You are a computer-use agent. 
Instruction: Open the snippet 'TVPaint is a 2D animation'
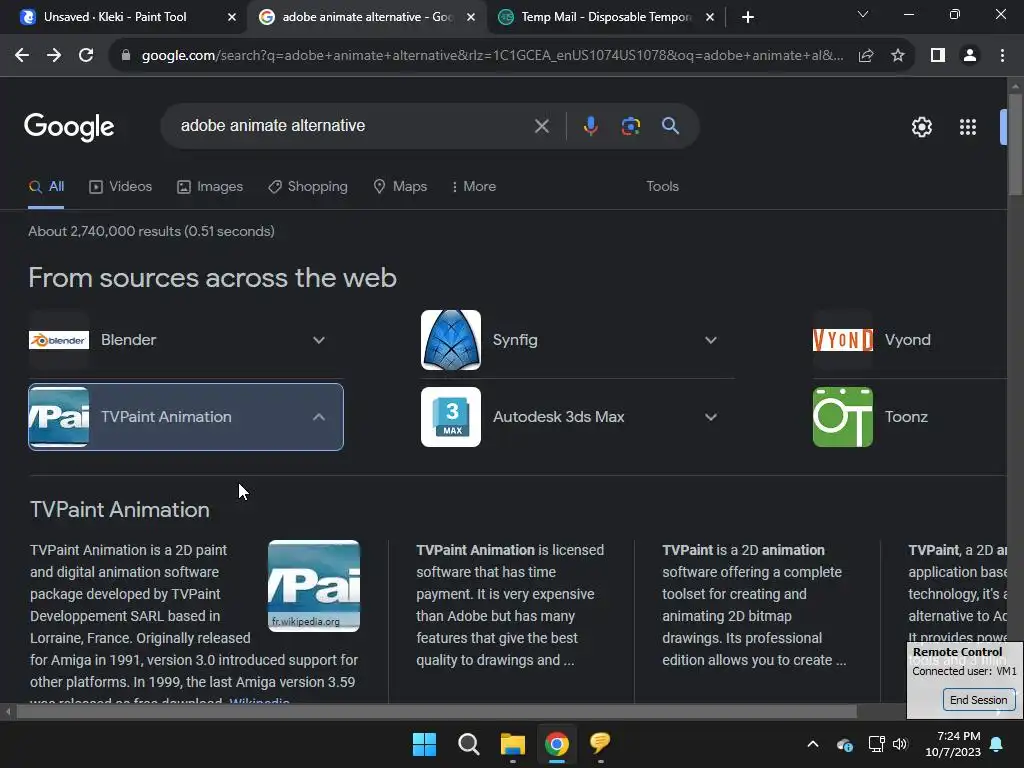coord(754,605)
